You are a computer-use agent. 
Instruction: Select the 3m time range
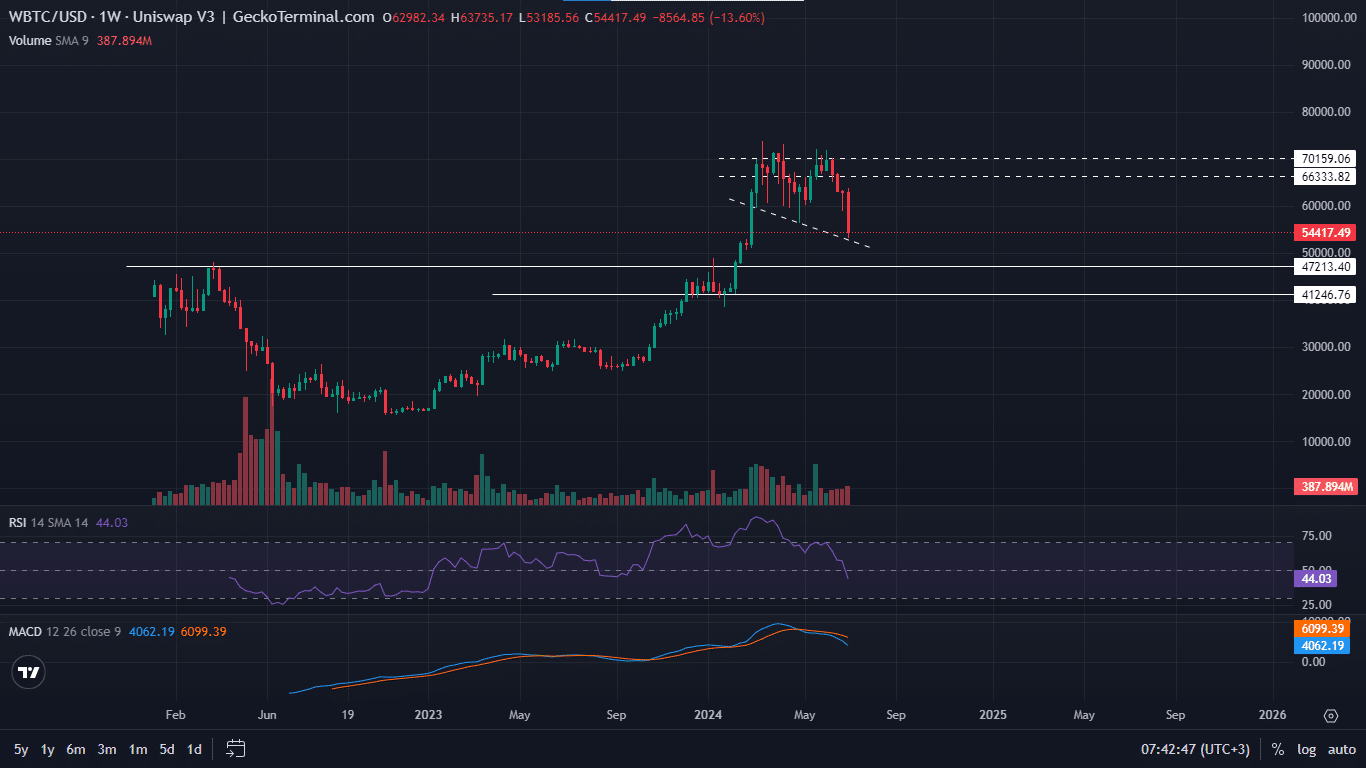point(107,749)
